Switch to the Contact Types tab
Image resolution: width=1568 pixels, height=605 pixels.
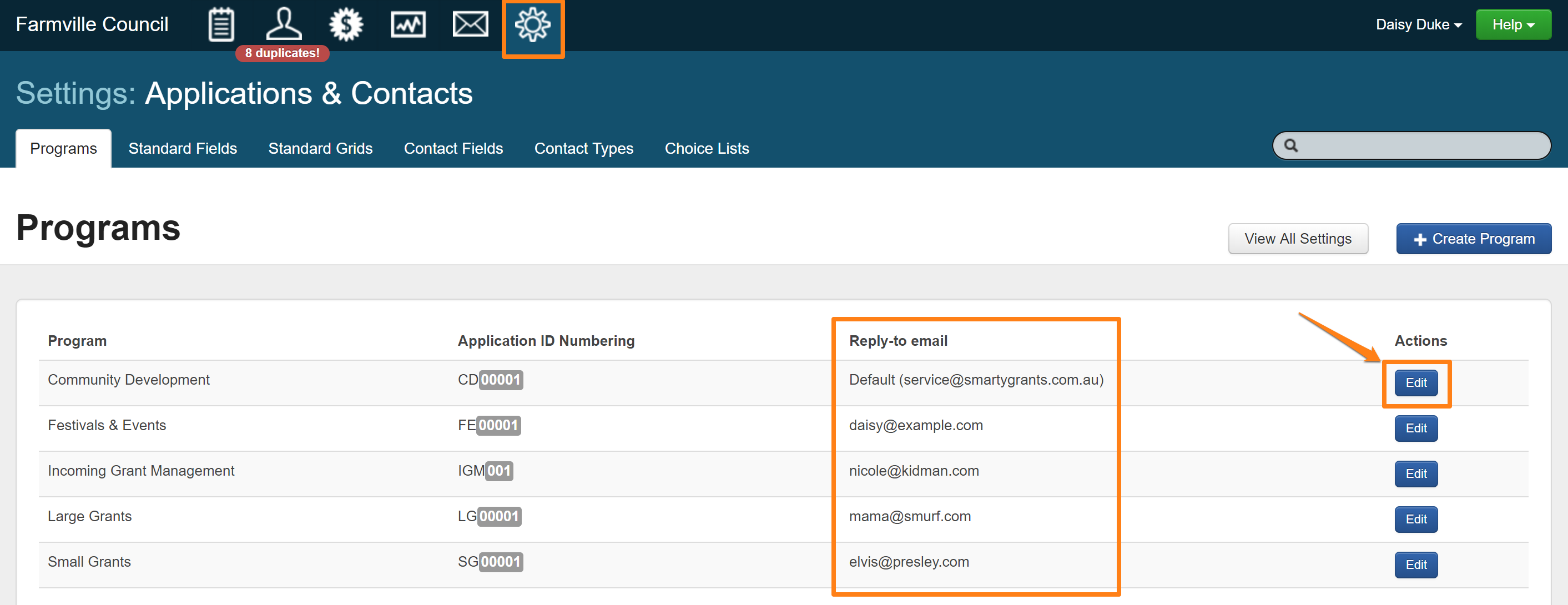[x=583, y=149]
